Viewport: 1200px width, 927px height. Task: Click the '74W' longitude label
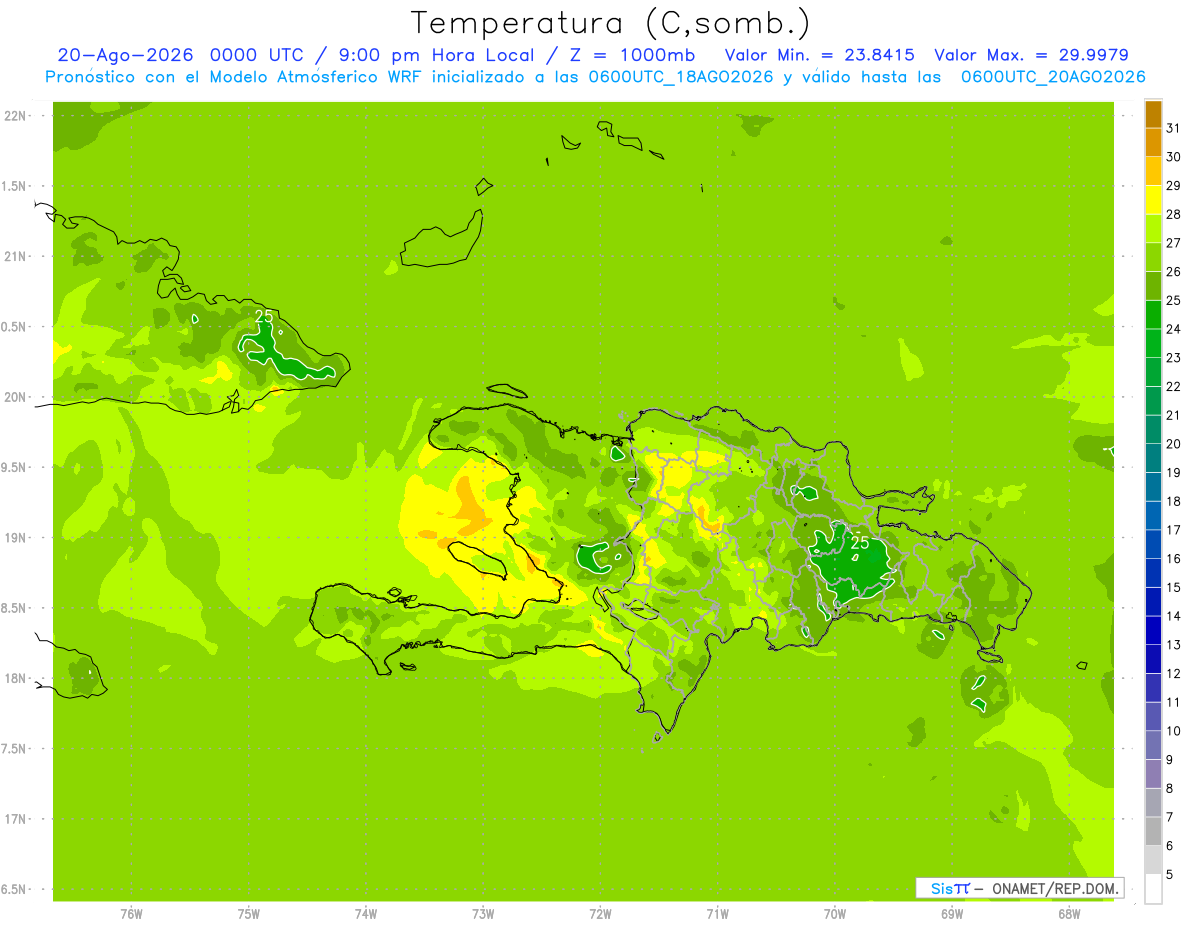[366, 914]
